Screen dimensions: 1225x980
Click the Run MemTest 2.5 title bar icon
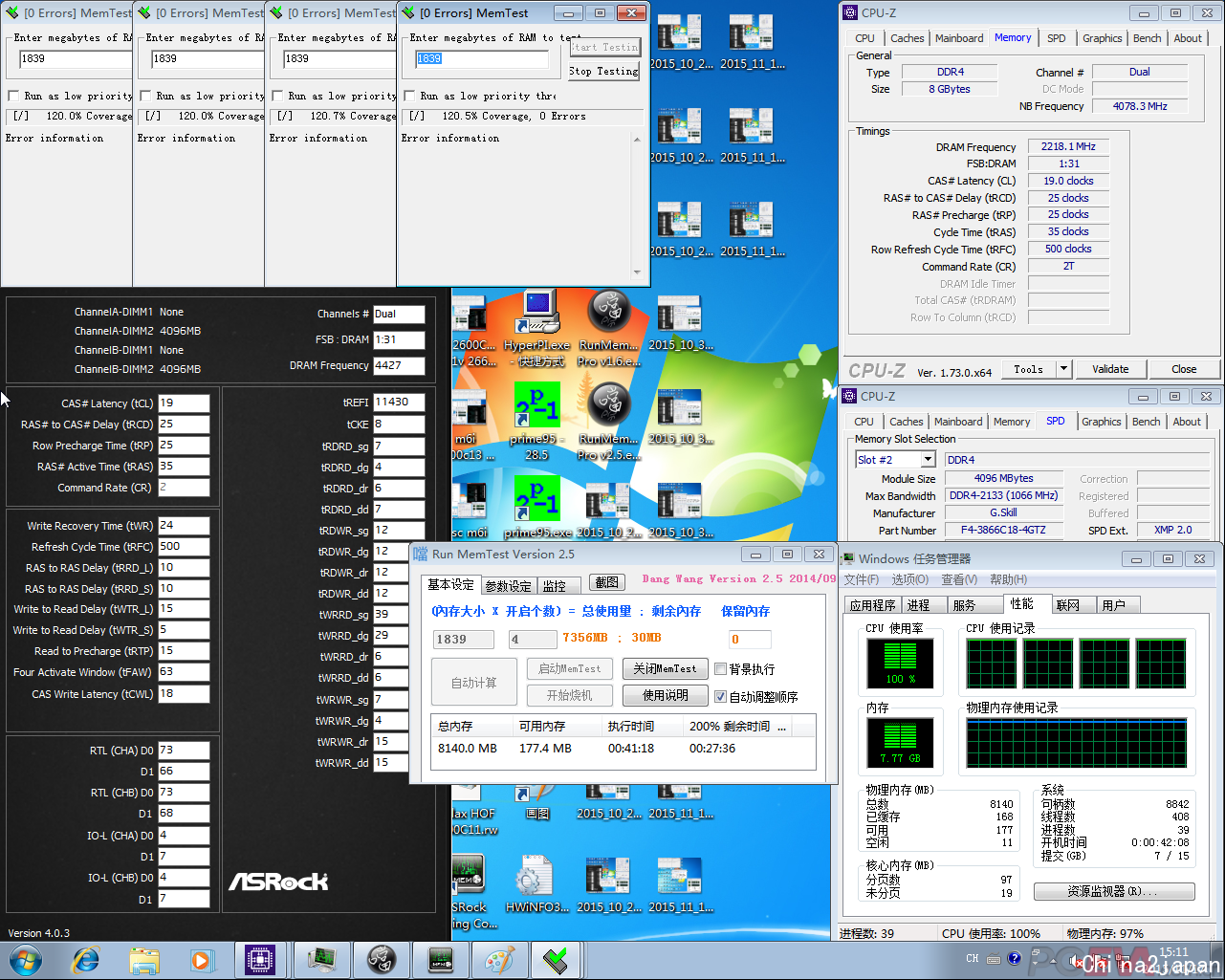[422, 554]
